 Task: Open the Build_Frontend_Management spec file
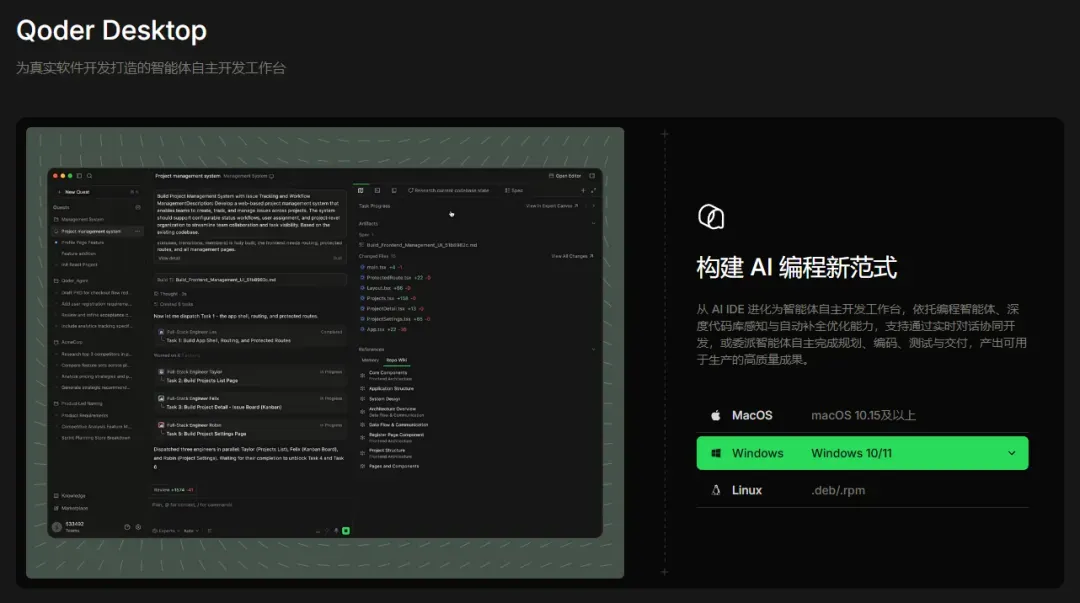(x=418, y=245)
